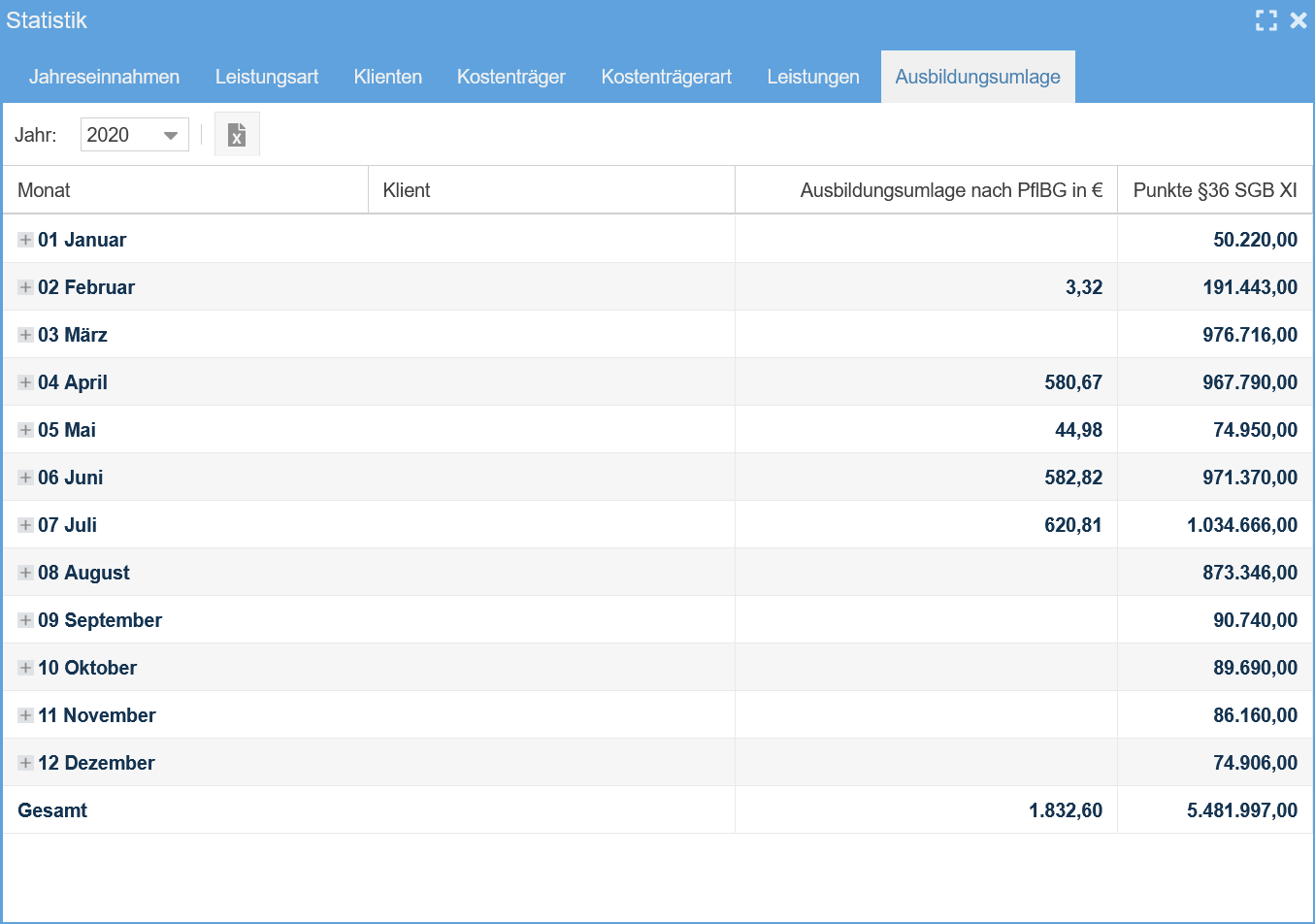Open the Jahr year dropdown
The width and height of the screenshot is (1315, 924).
[171, 134]
